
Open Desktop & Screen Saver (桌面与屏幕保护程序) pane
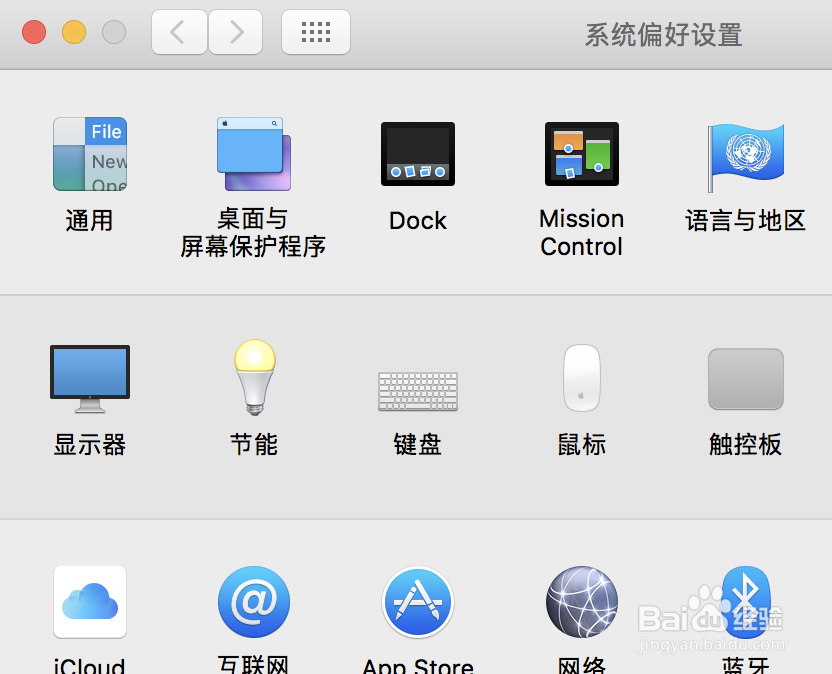pyautogui.click(x=254, y=154)
